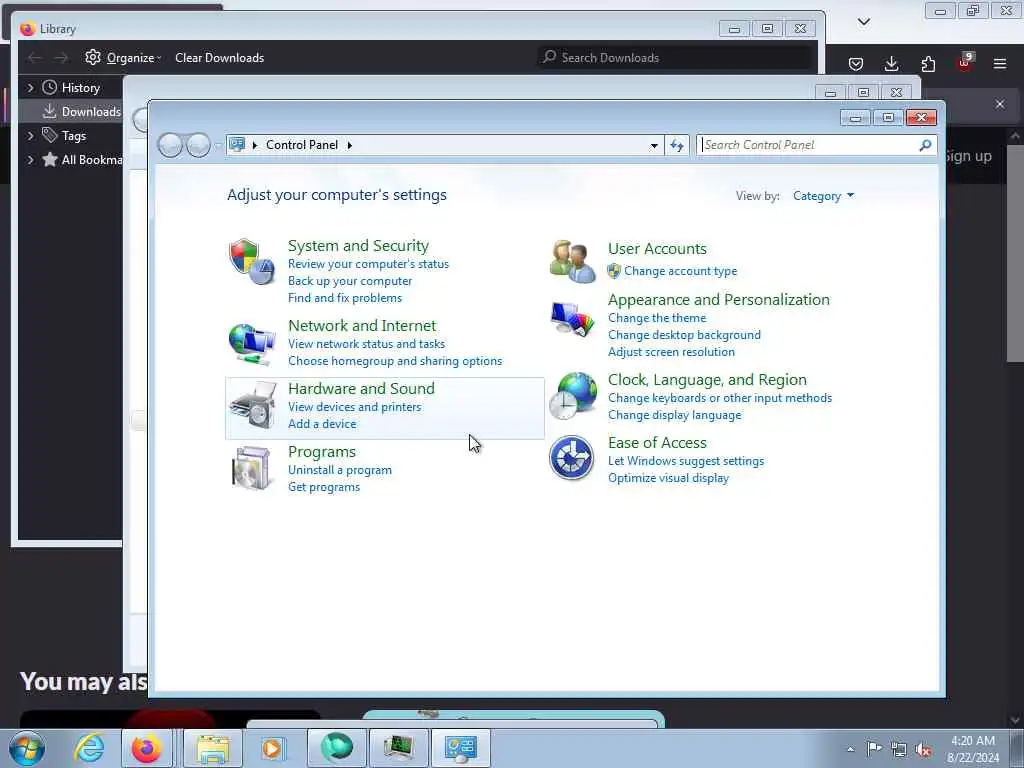Screen dimensions: 1024x768
Task: Expand Tags in the Library sidebar
Action: click(30, 136)
